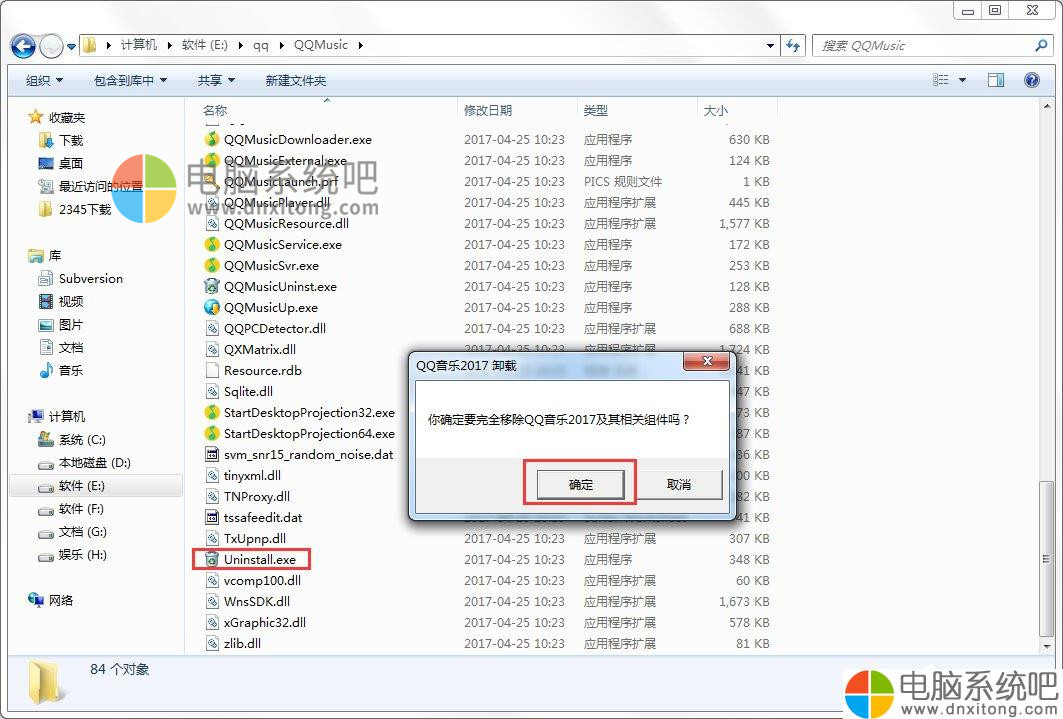Open the 音乐 library
This screenshot has width=1063, height=719.
point(61,371)
